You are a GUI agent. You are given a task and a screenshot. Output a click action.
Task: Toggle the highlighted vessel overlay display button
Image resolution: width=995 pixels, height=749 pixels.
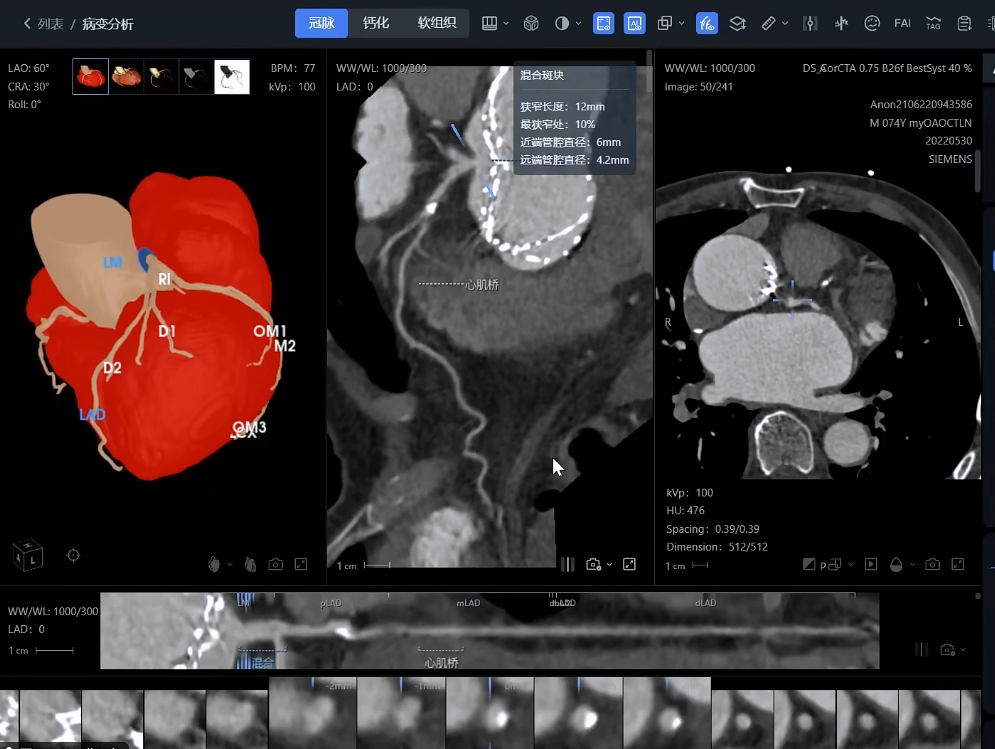707,23
